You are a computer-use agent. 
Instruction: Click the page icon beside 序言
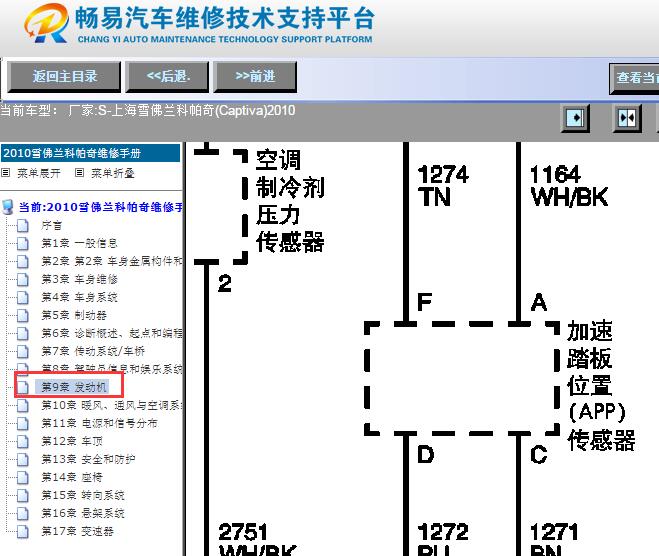coord(23,226)
